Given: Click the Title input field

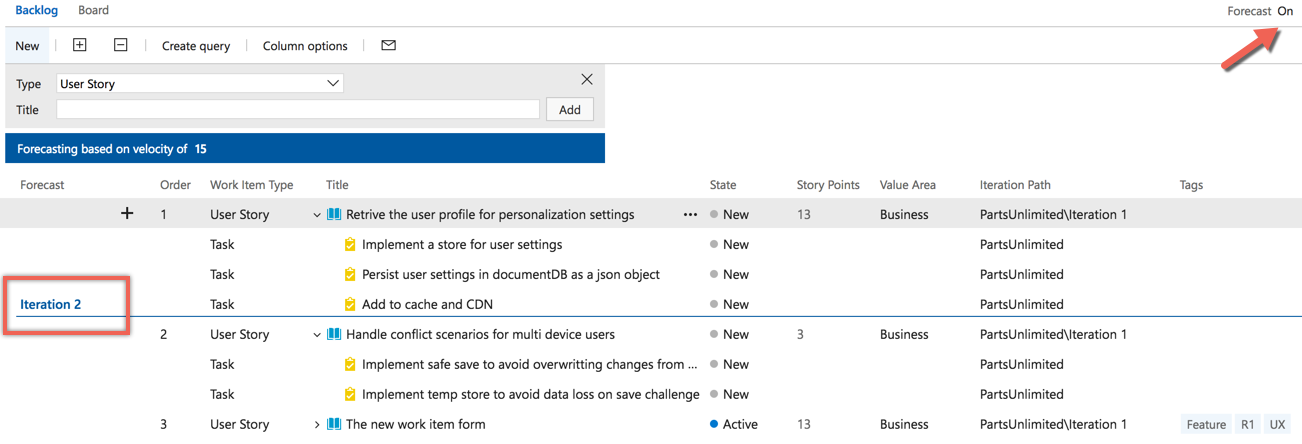Looking at the screenshot, I should [x=297, y=110].
